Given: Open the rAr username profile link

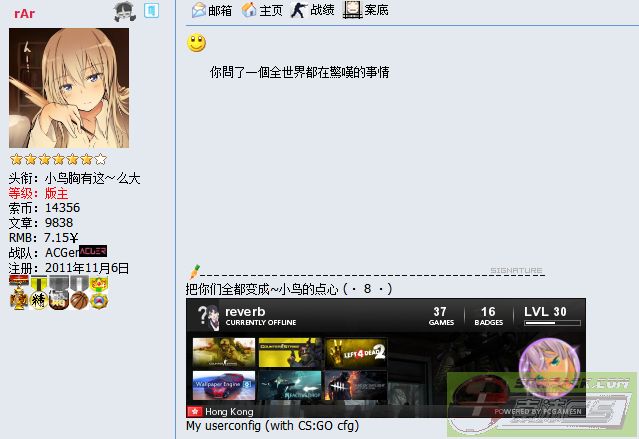Looking at the screenshot, I should 24,13.
